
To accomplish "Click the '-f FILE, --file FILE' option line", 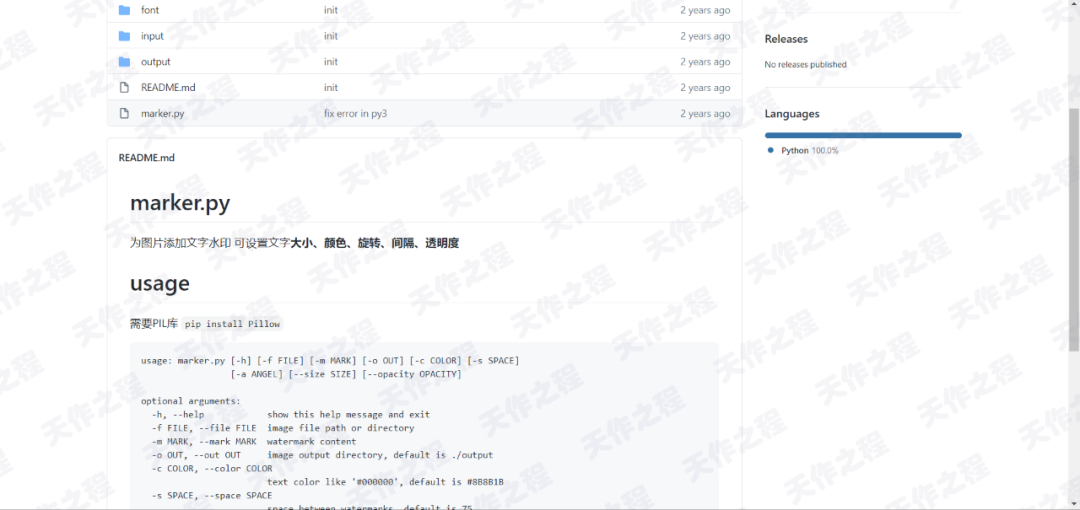I will tap(282, 428).
